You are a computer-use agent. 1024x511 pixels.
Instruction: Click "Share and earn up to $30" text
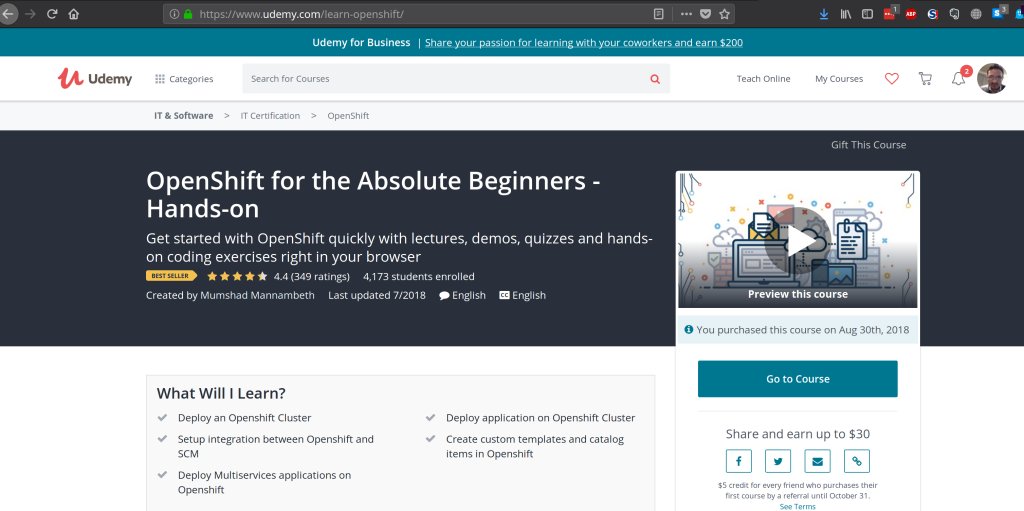tap(797, 434)
